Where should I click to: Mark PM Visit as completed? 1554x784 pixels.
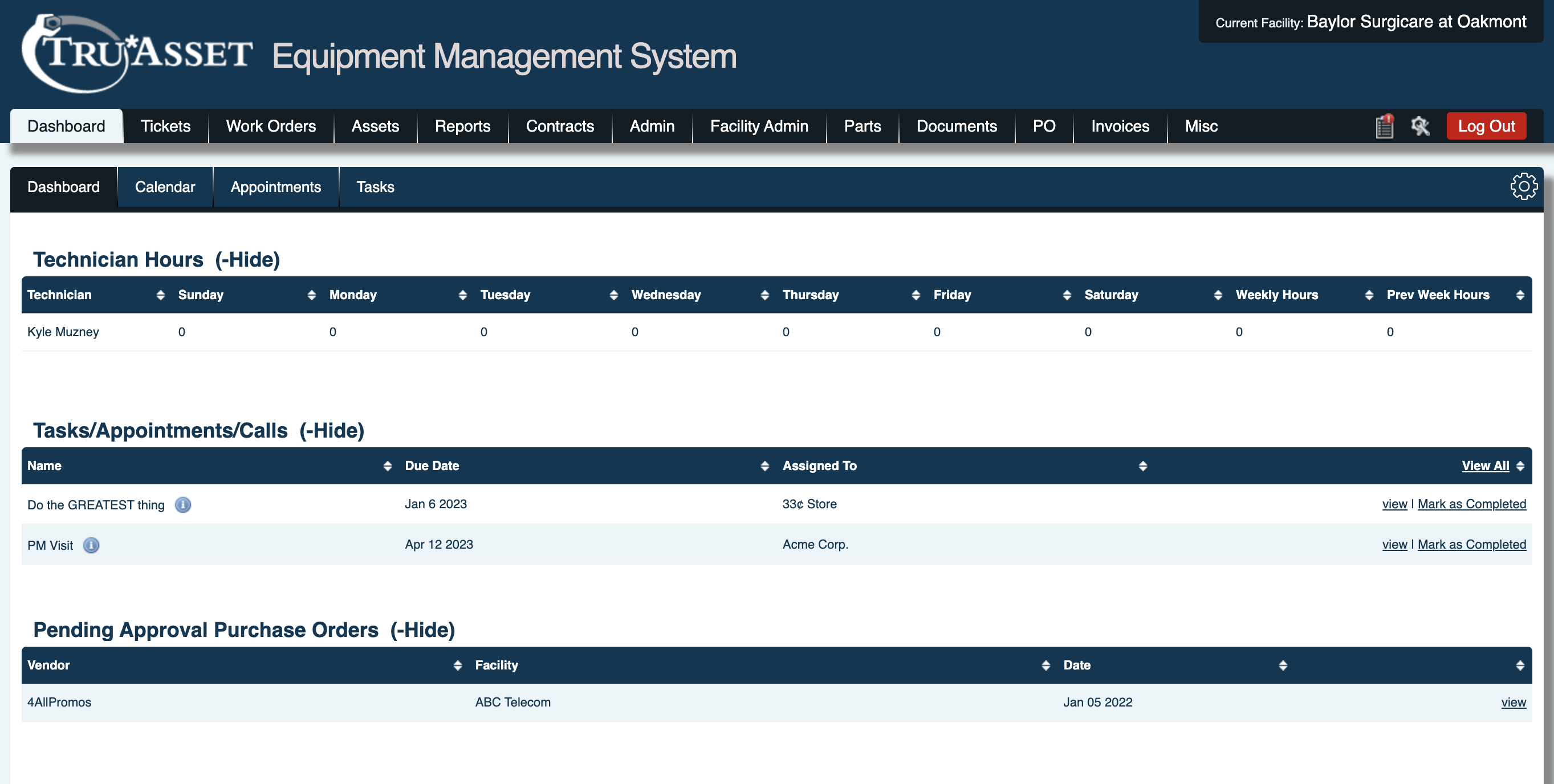[x=1472, y=545]
